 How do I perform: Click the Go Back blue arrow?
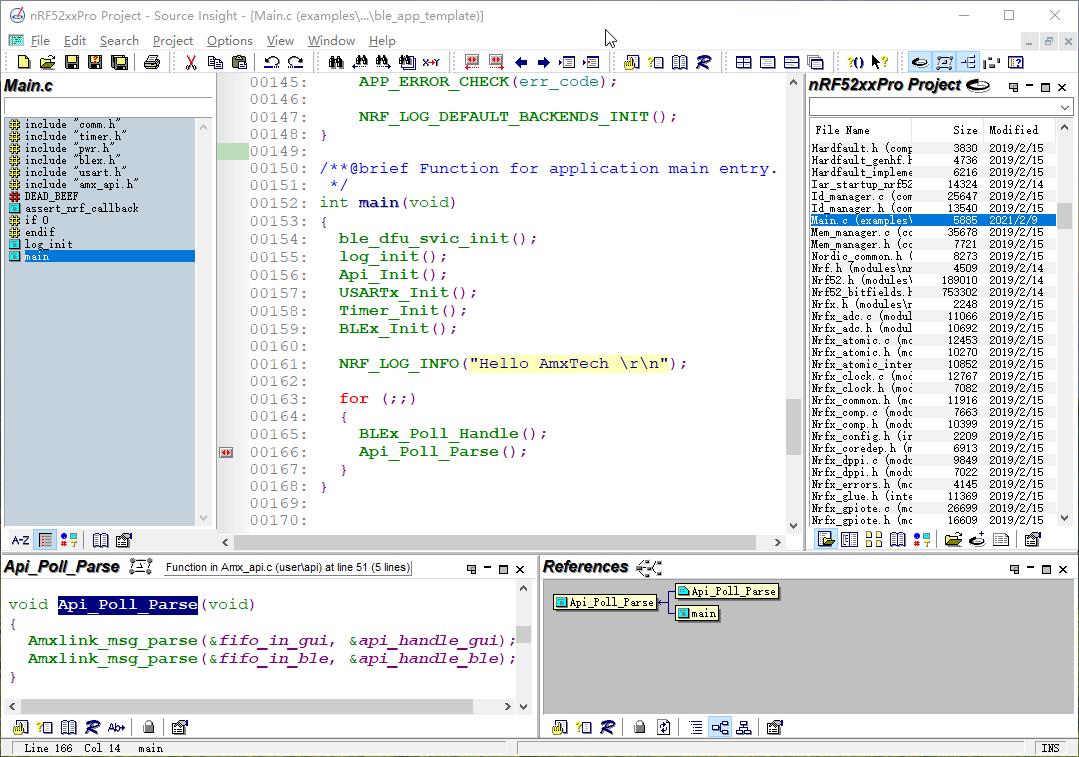coord(521,62)
